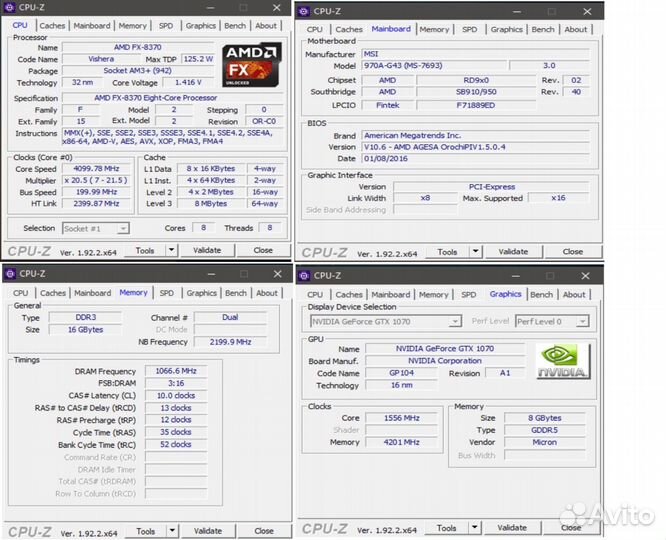
Task: Click Validate in the Graphics window
Action: tap(512, 528)
